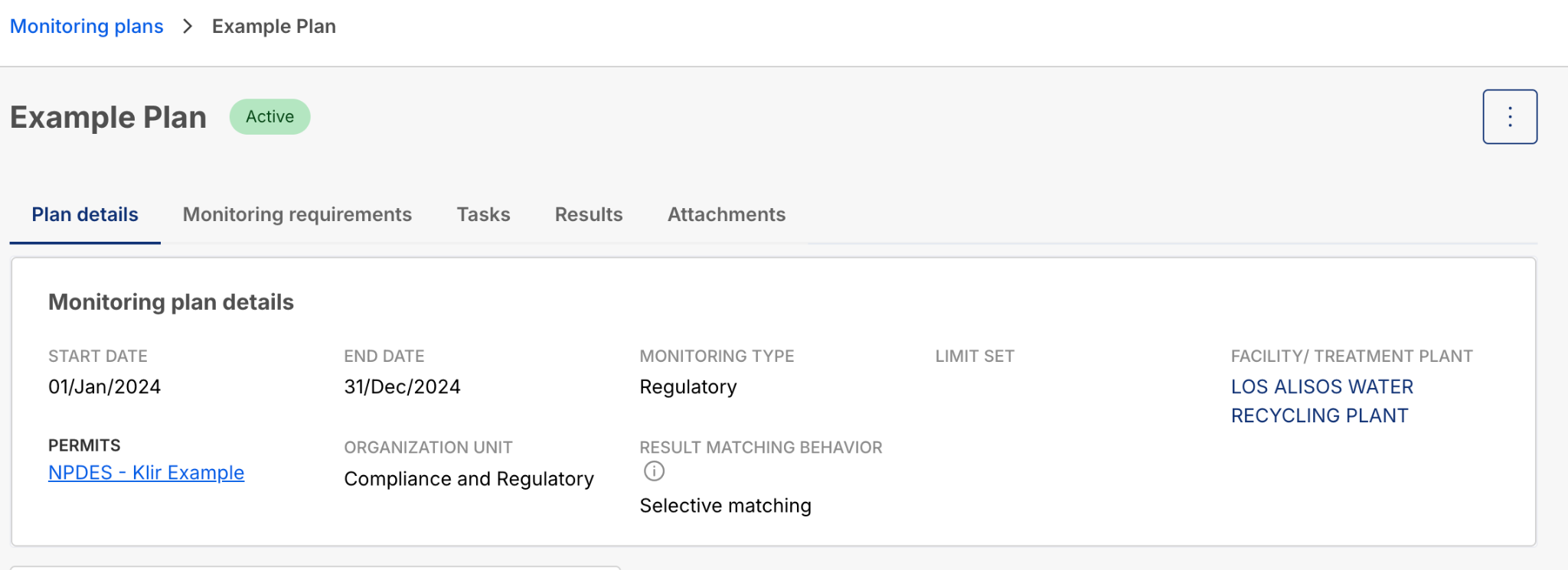1568x570 pixels.
Task: Click the start date 01/Jan/2024 value
Action: [x=105, y=387]
